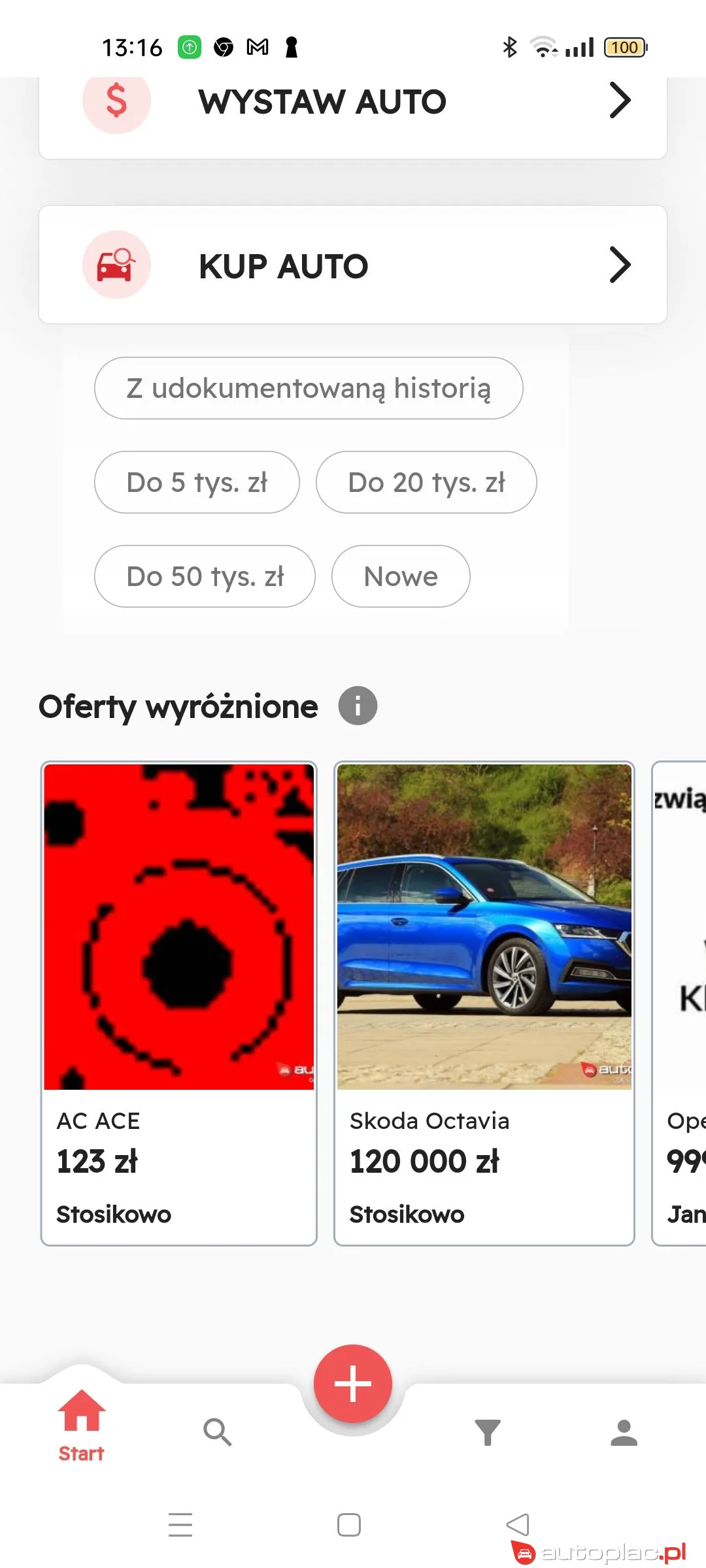Tap the car search icon beside KUP AUTO

[116, 264]
